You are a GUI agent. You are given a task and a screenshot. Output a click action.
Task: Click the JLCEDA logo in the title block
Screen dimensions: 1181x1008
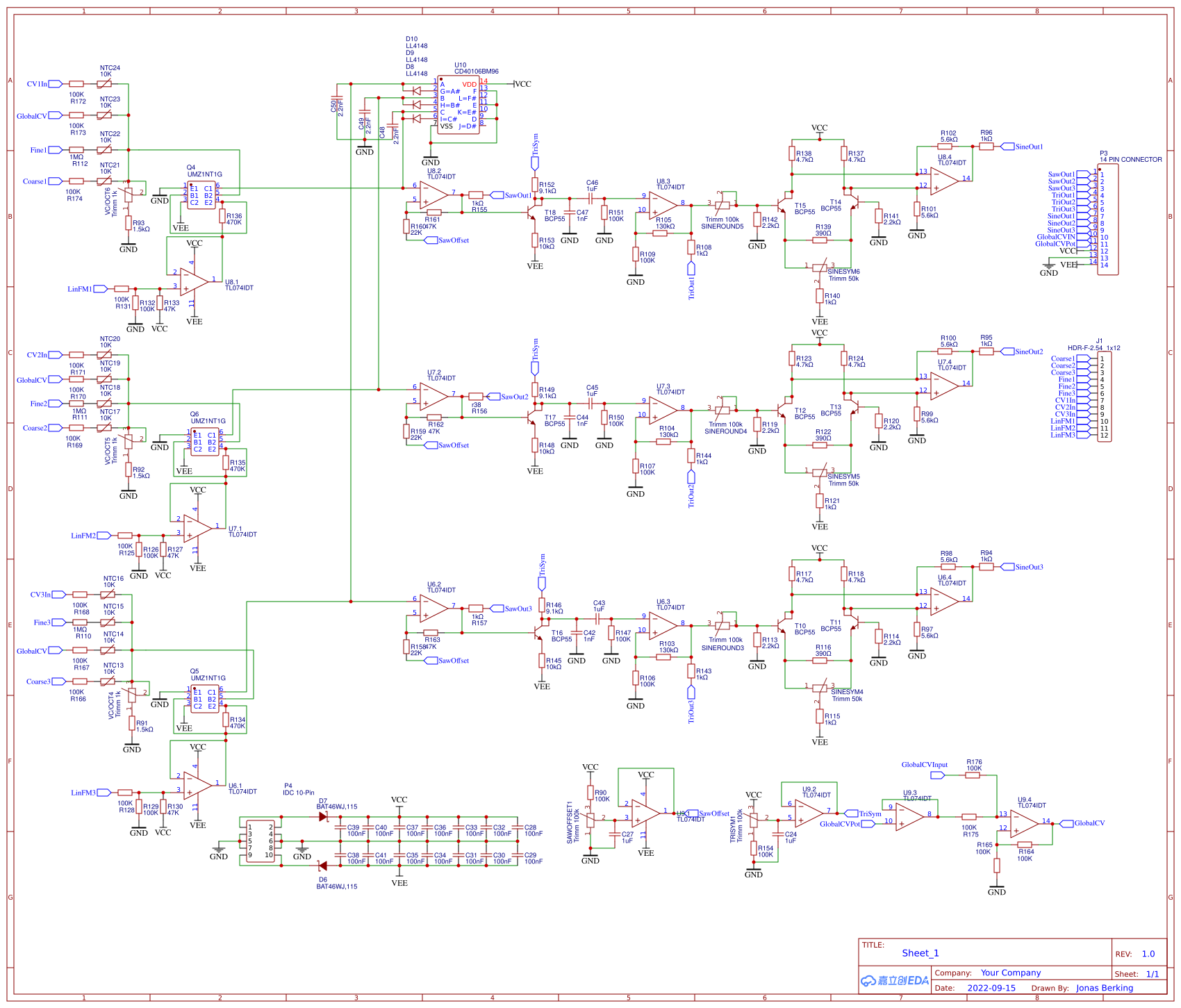pos(894,980)
